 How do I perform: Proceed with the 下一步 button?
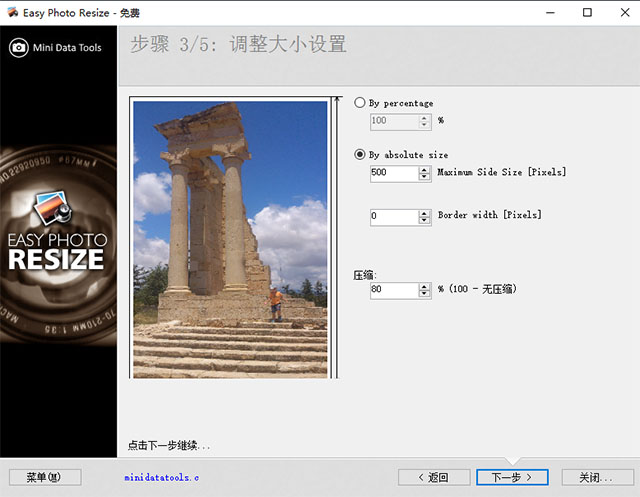pos(511,477)
